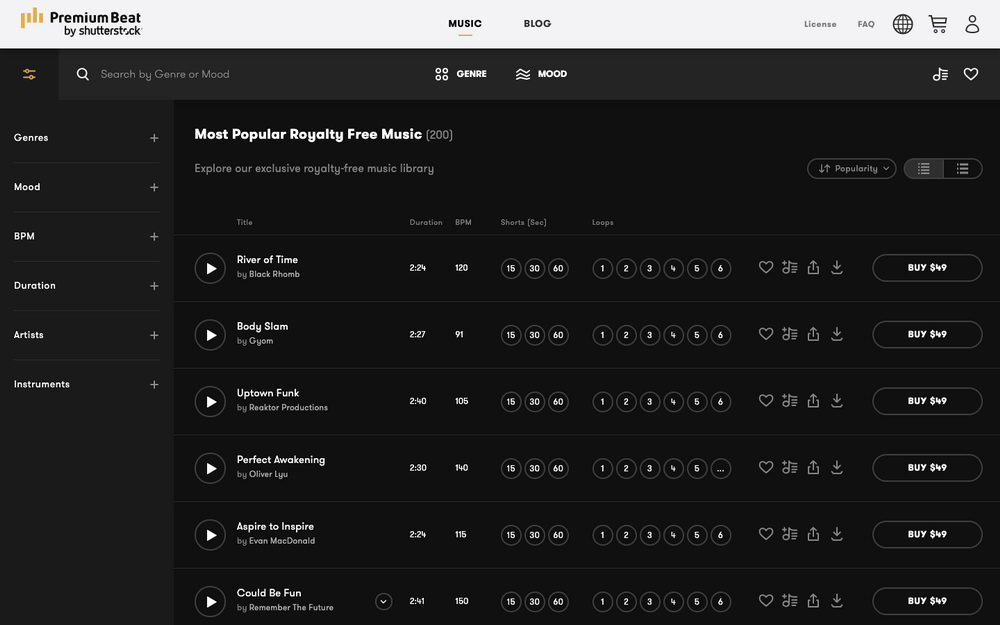Open the language globe selector
This screenshot has width=1000, height=625.
tap(903, 24)
